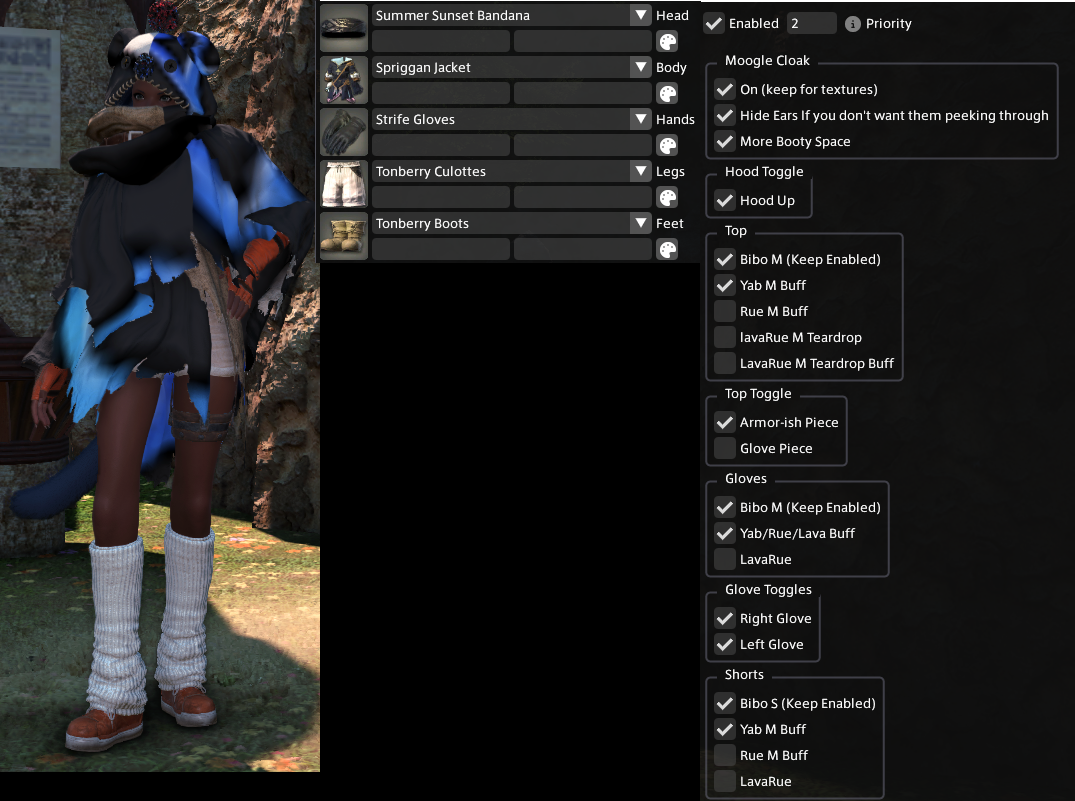Toggle Hide Ears option
The height and width of the screenshot is (801, 1075).
click(x=725, y=115)
